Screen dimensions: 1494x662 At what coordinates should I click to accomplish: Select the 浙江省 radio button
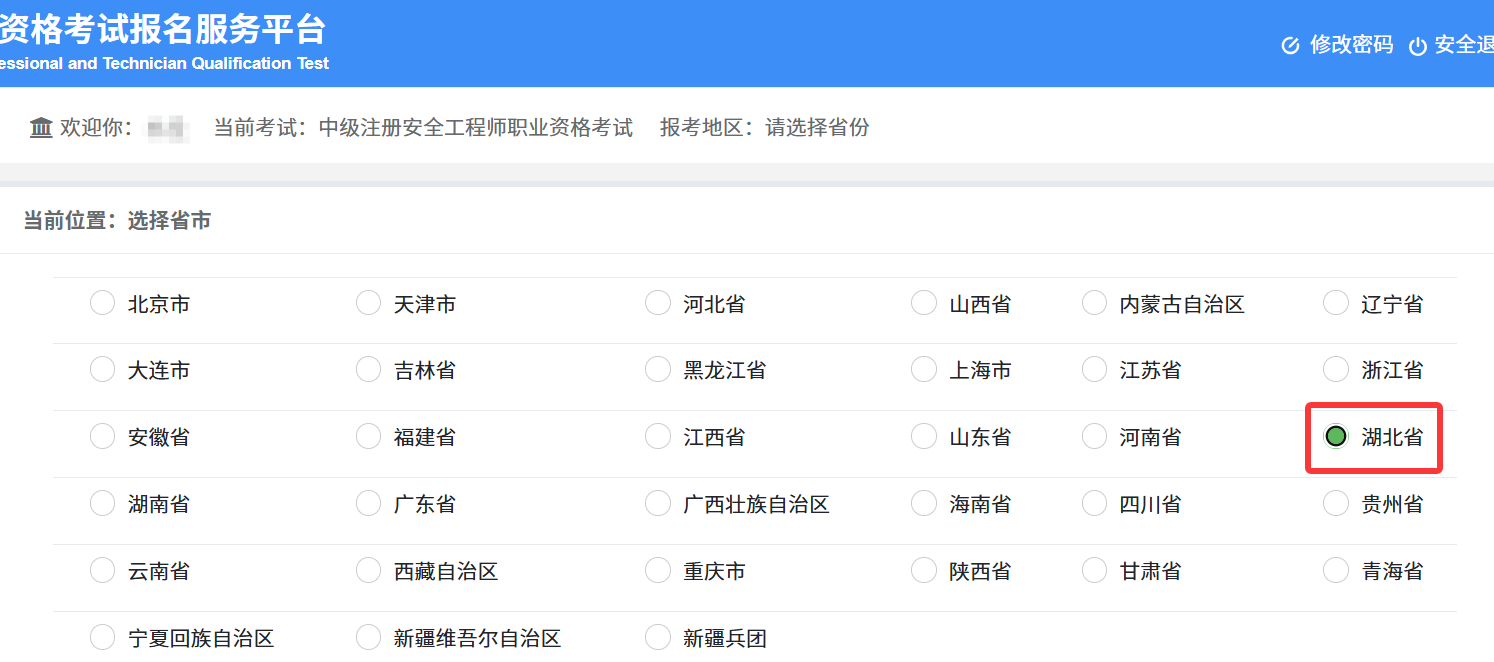point(1336,369)
